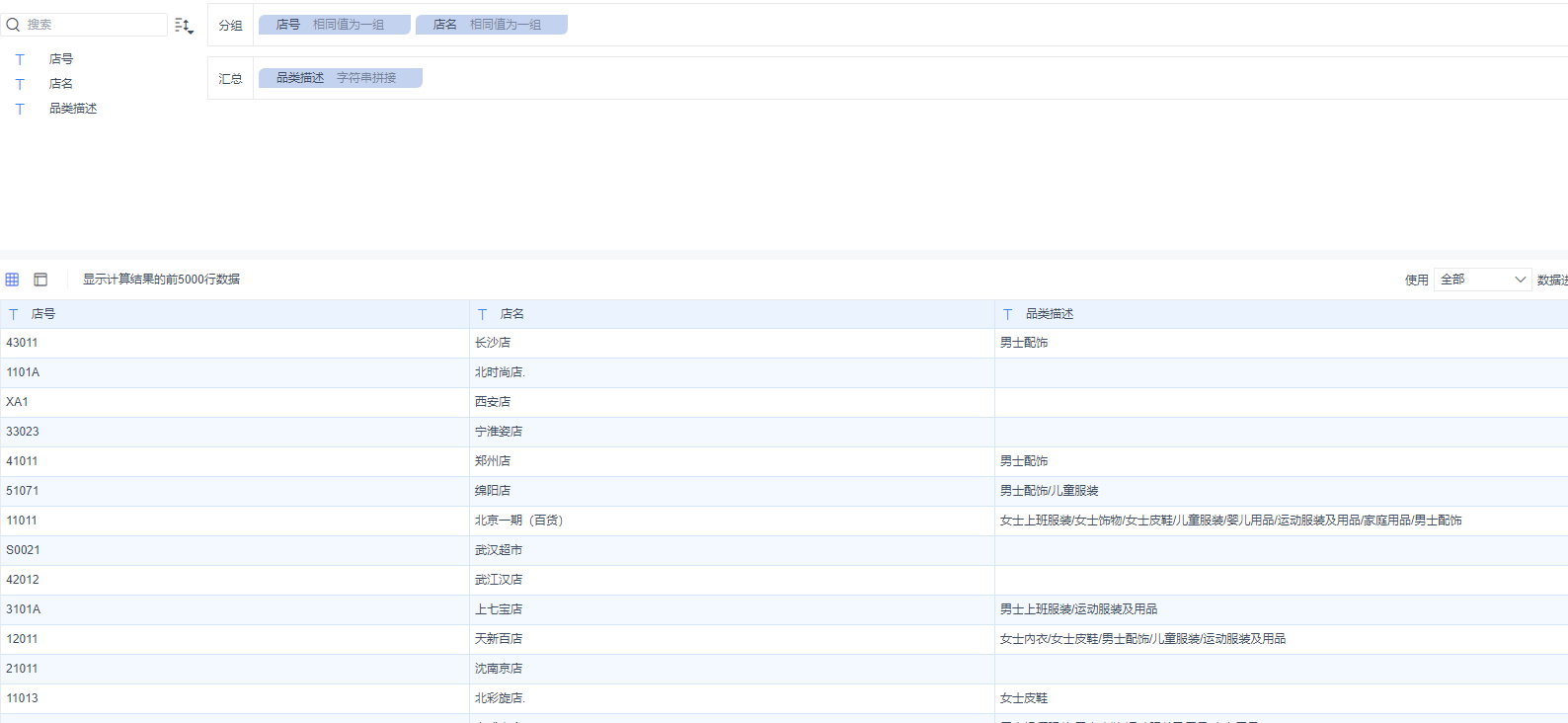Select cell 绵阳店
The image size is (1568, 723).
[x=732, y=491]
